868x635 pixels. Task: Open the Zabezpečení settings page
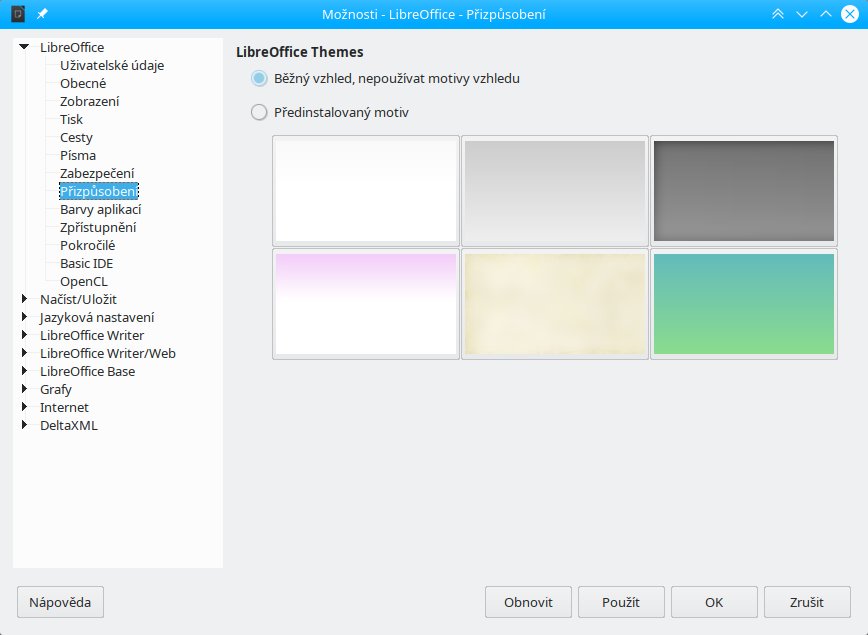97,173
